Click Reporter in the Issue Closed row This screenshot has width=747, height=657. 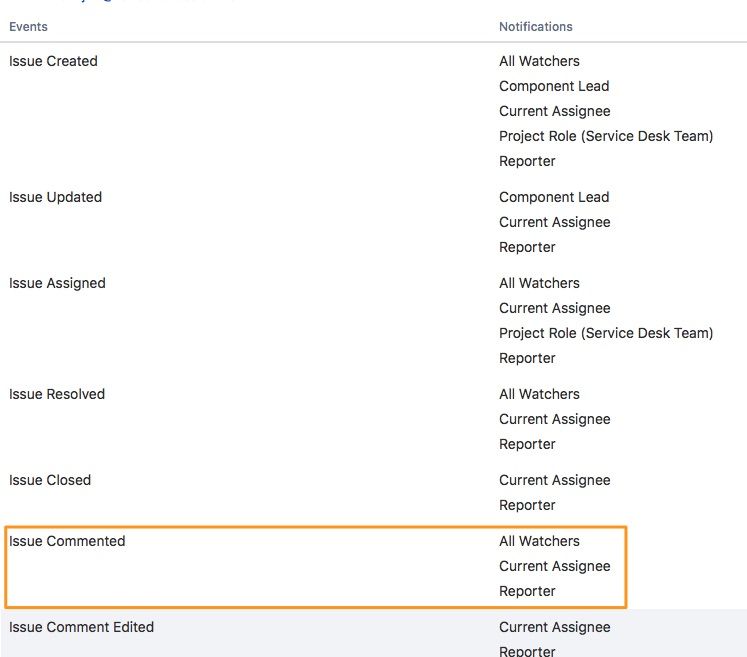(527, 505)
